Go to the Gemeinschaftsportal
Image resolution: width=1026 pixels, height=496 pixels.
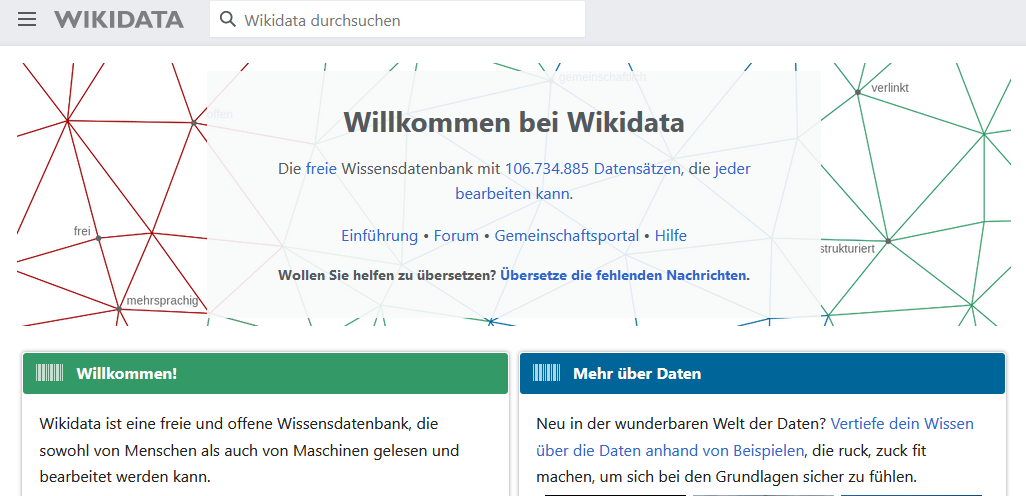[x=567, y=236]
